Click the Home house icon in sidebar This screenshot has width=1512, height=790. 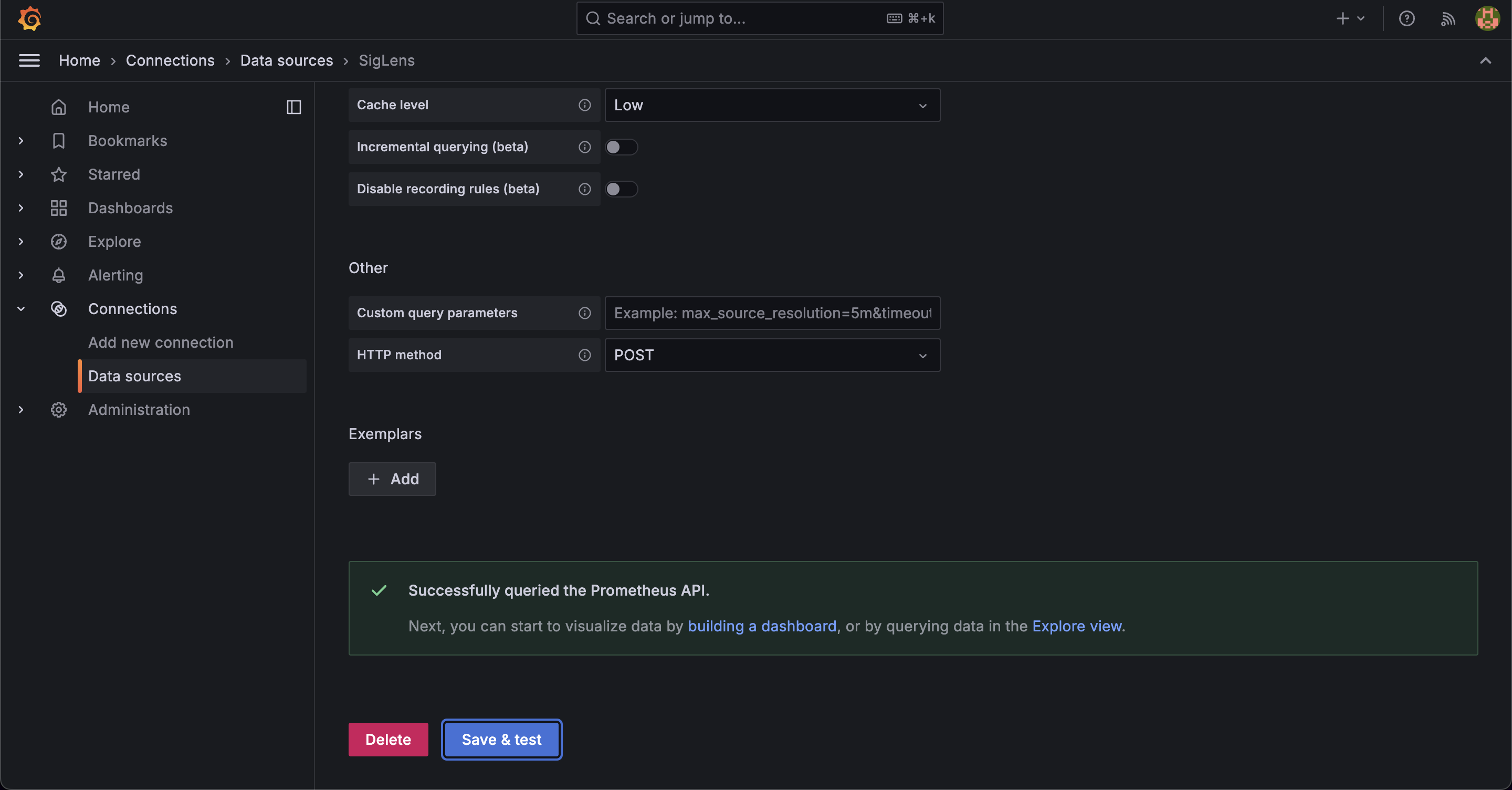[x=59, y=107]
